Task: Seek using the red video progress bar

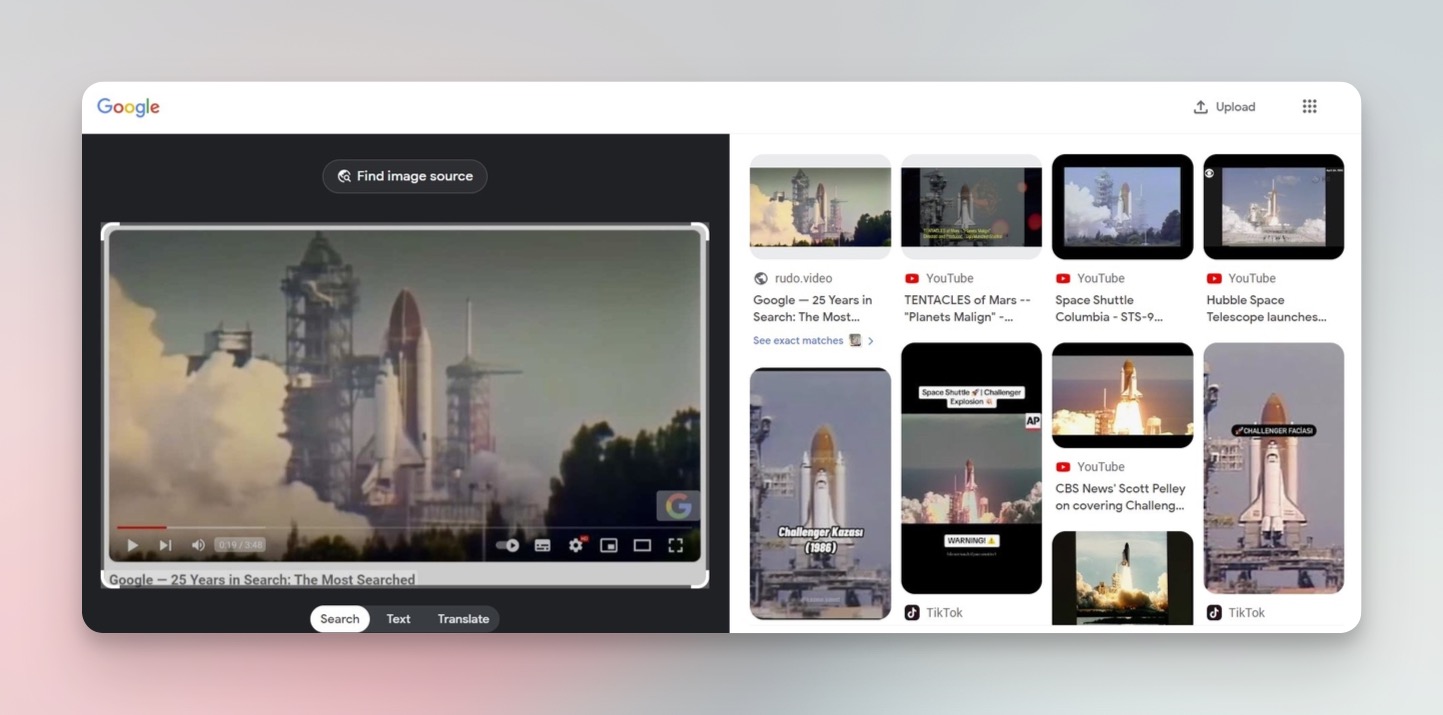Action: coord(142,527)
